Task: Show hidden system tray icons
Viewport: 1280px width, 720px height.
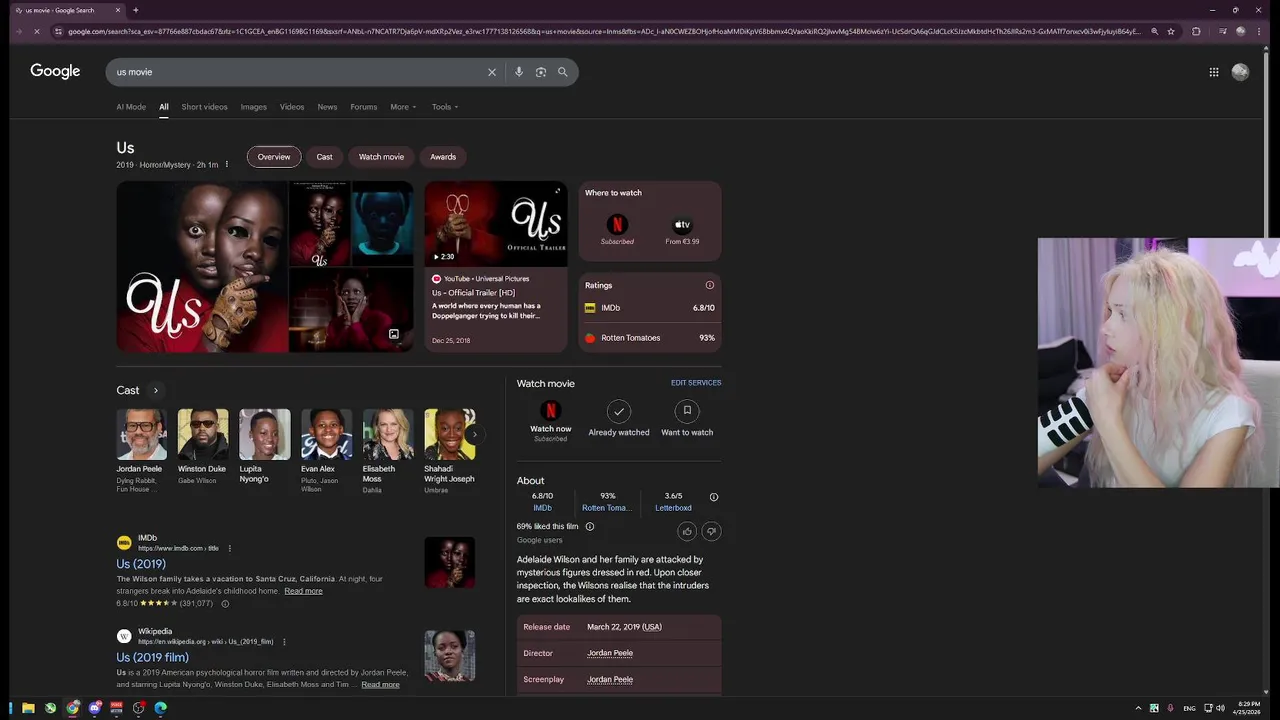Action: [x=1138, y=708]
